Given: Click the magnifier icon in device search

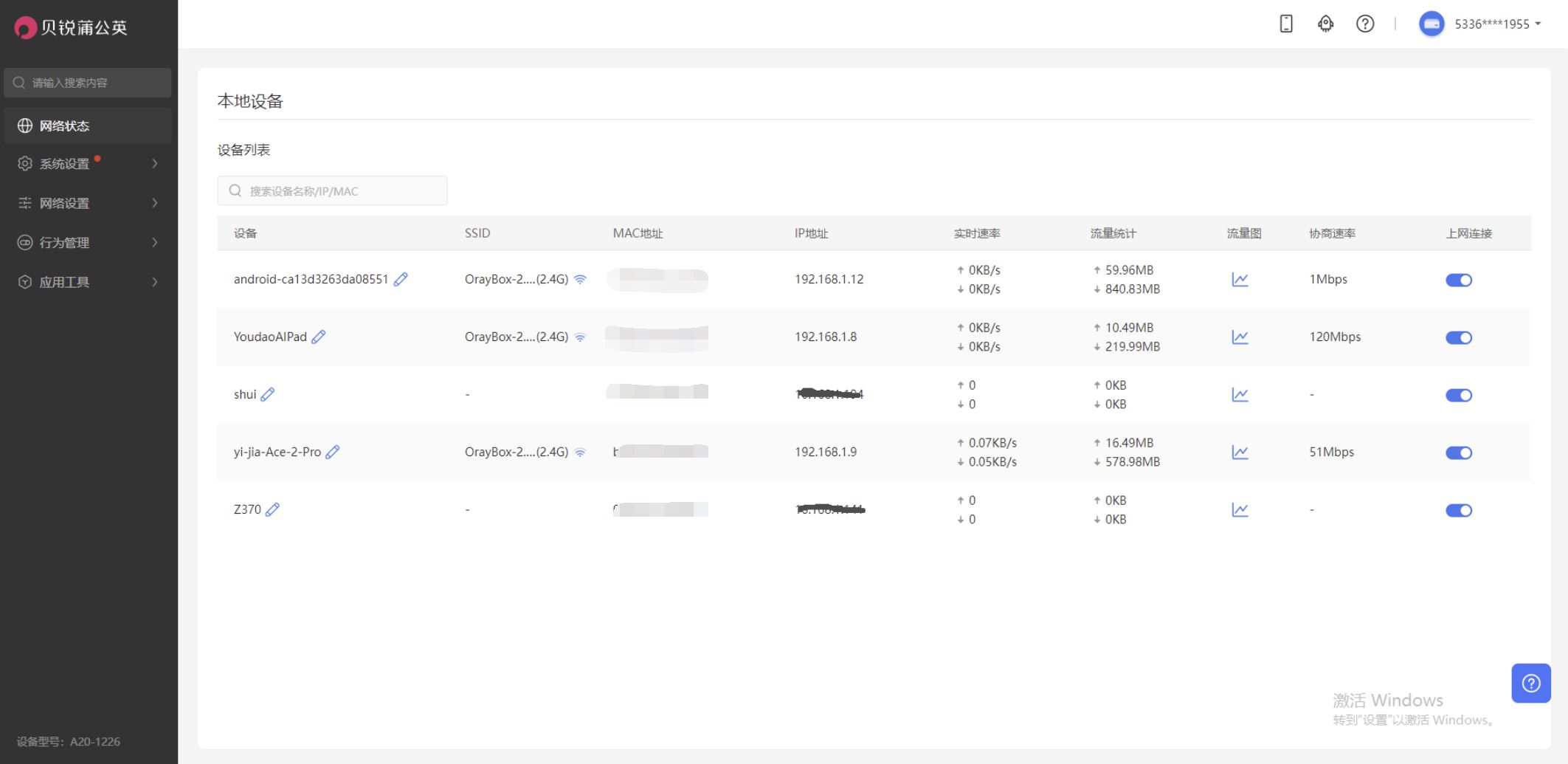Looking at the screenshot, I should [x=235, y=190].
